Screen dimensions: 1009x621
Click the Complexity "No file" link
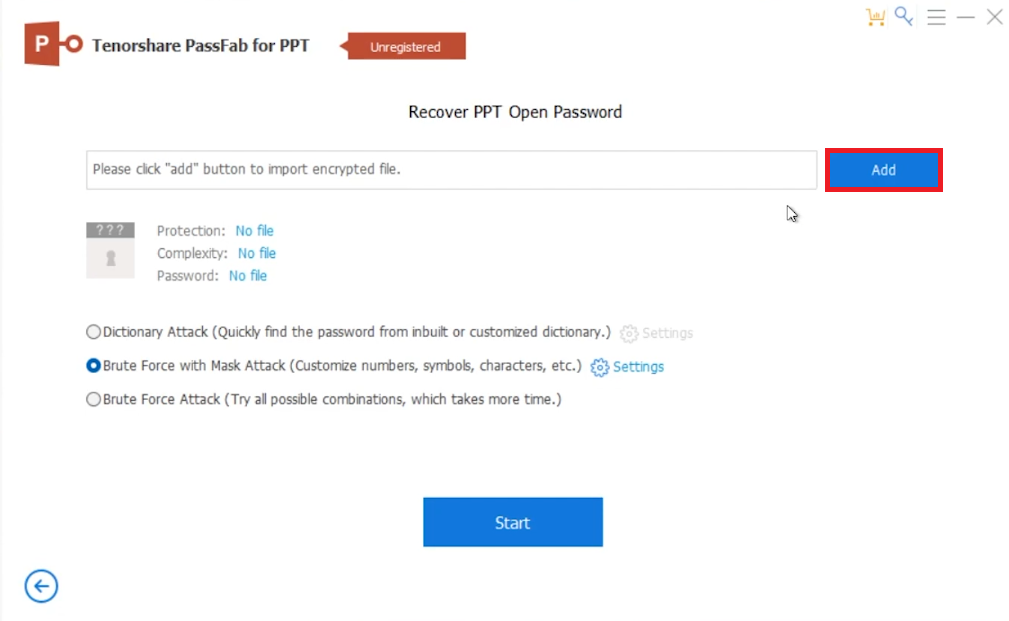257,253
